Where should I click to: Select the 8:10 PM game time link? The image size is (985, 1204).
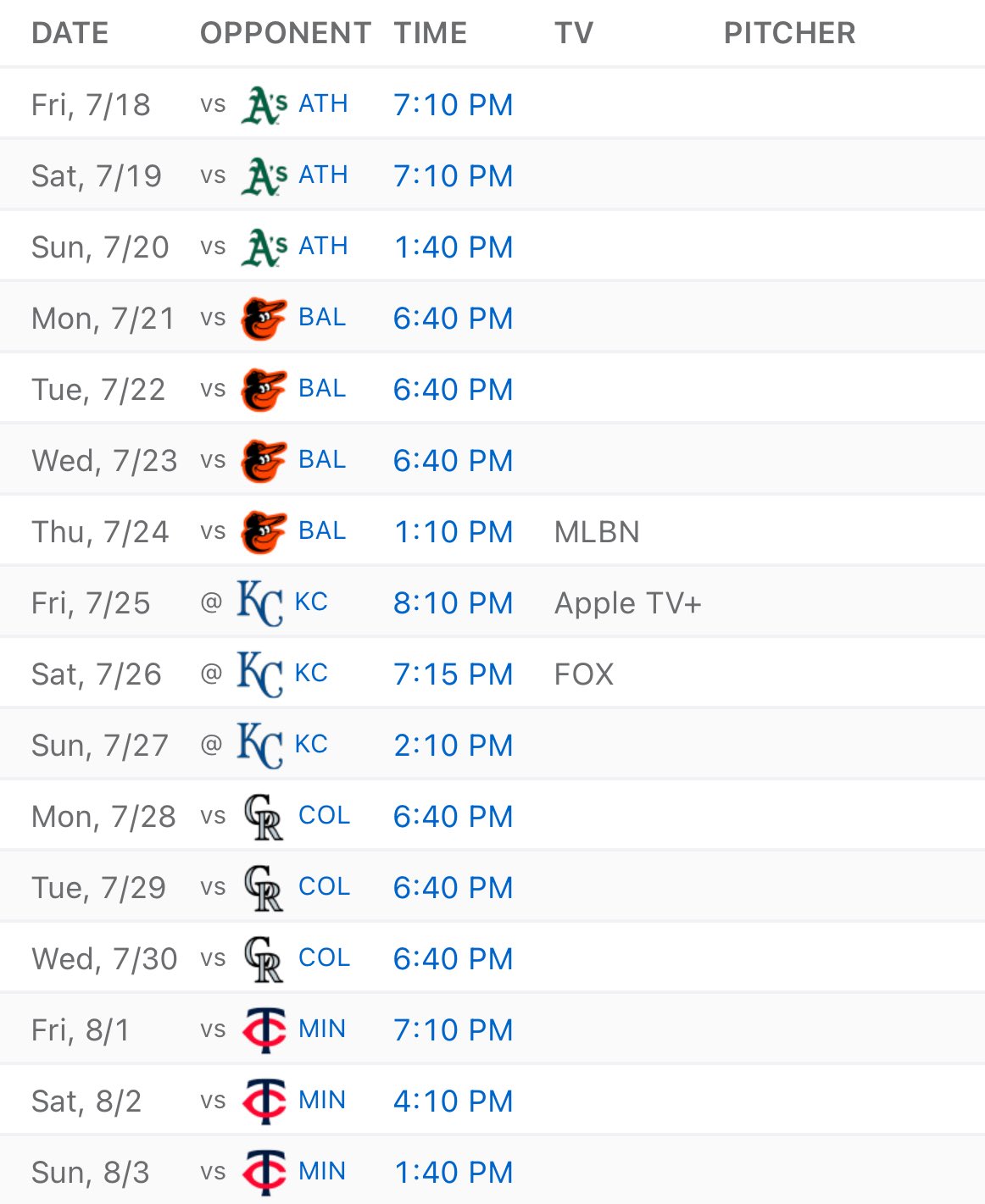[454, 603]
